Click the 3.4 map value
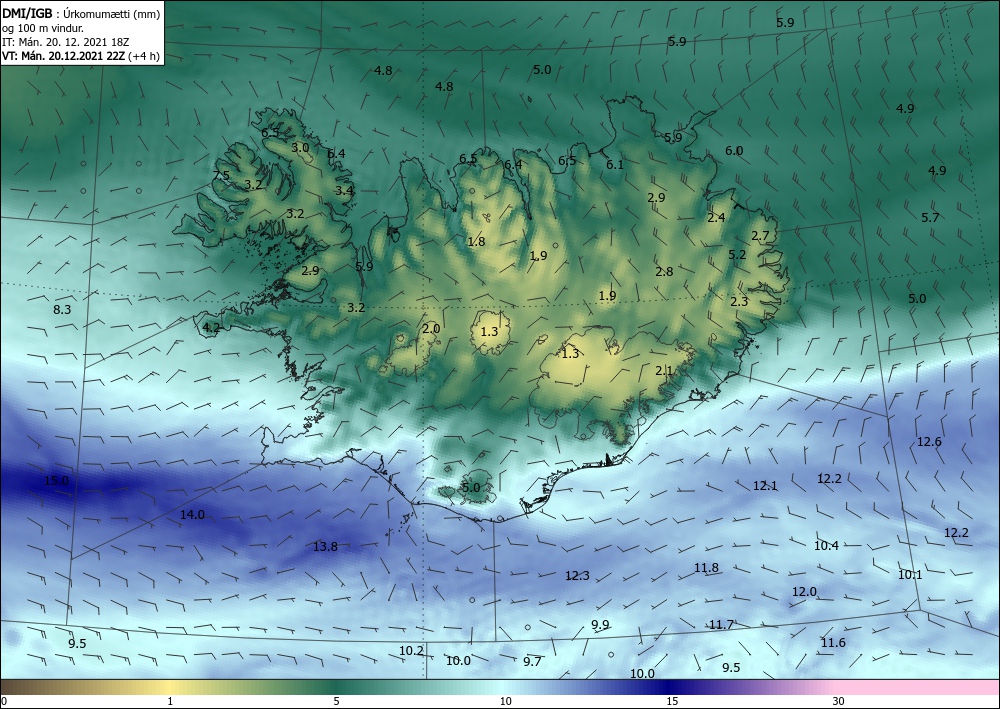The image size is (1000, 709). (x=344, y=190)
